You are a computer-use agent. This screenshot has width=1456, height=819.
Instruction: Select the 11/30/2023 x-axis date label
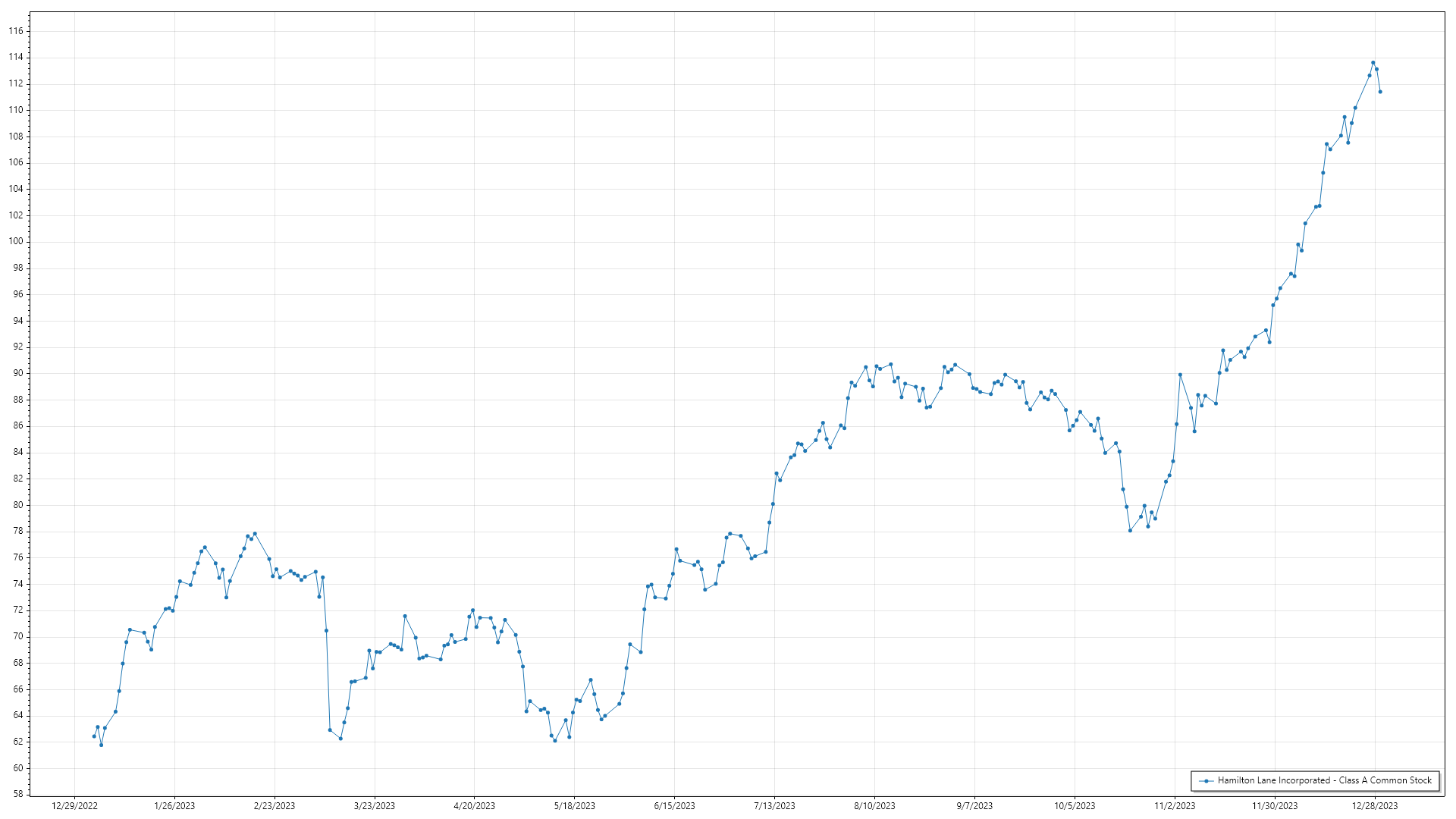(x=1275, y=806)
